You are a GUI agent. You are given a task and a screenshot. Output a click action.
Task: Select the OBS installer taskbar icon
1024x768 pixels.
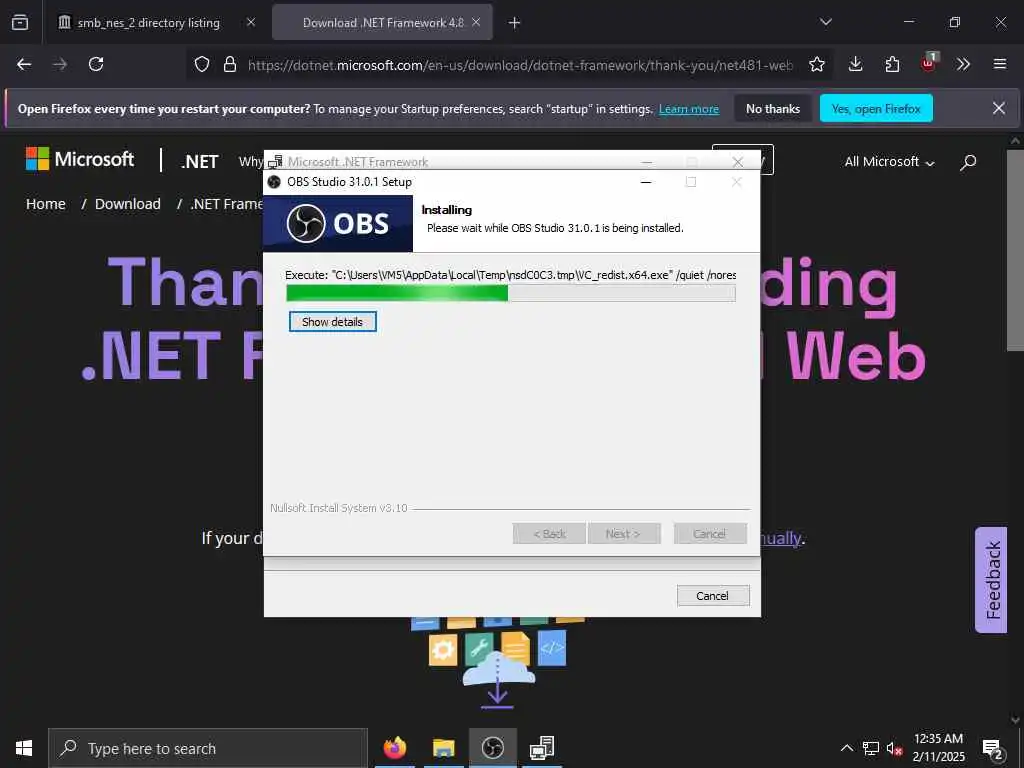point(492,748)
